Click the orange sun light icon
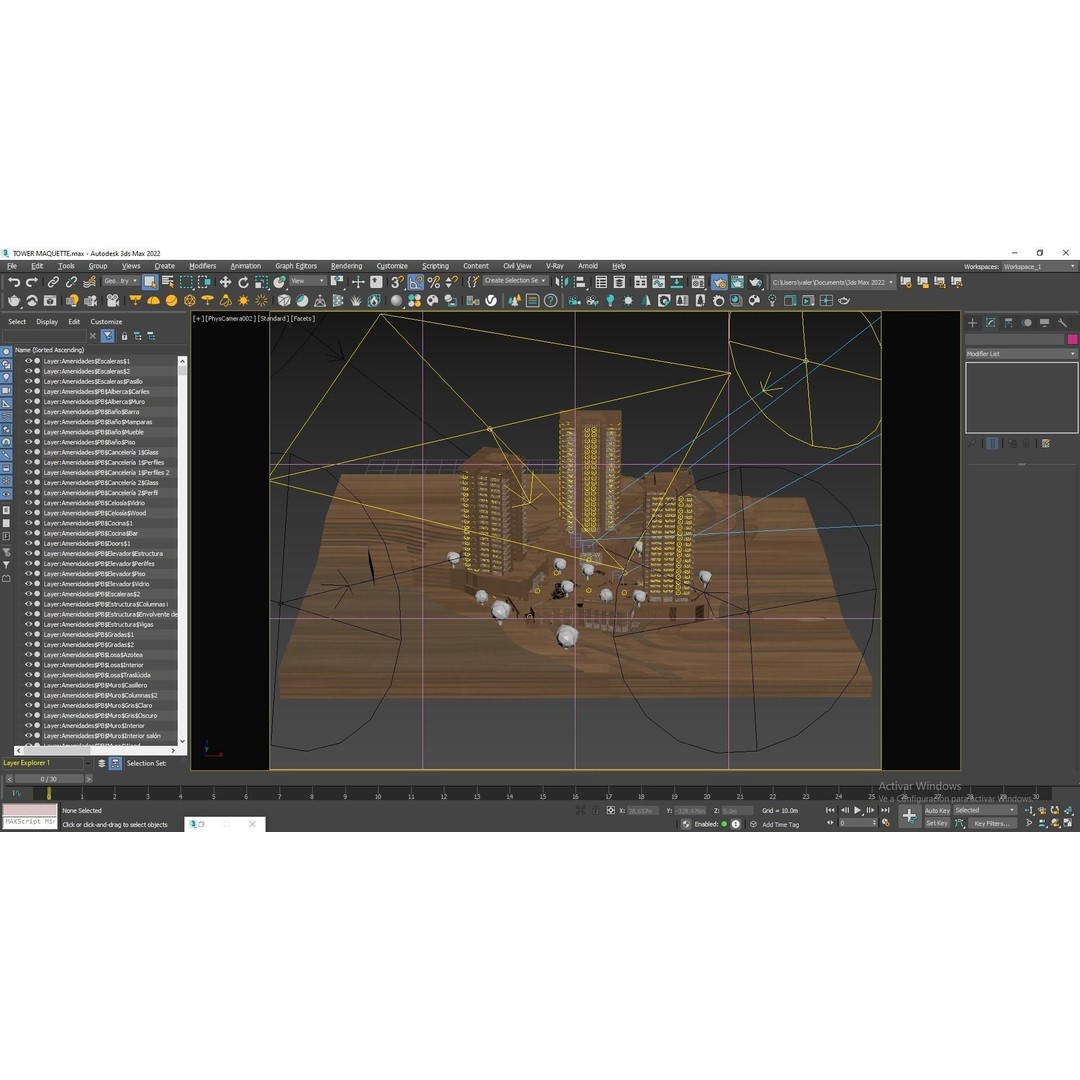 [243, 301]
